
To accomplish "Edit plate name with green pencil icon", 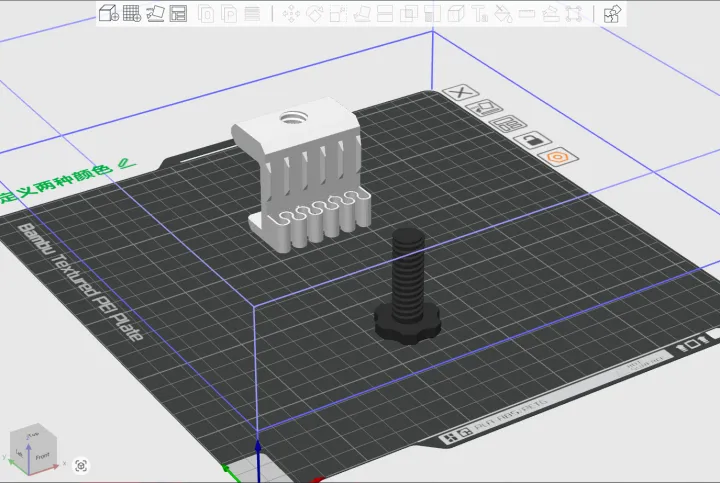I will [x=127, y=163].
